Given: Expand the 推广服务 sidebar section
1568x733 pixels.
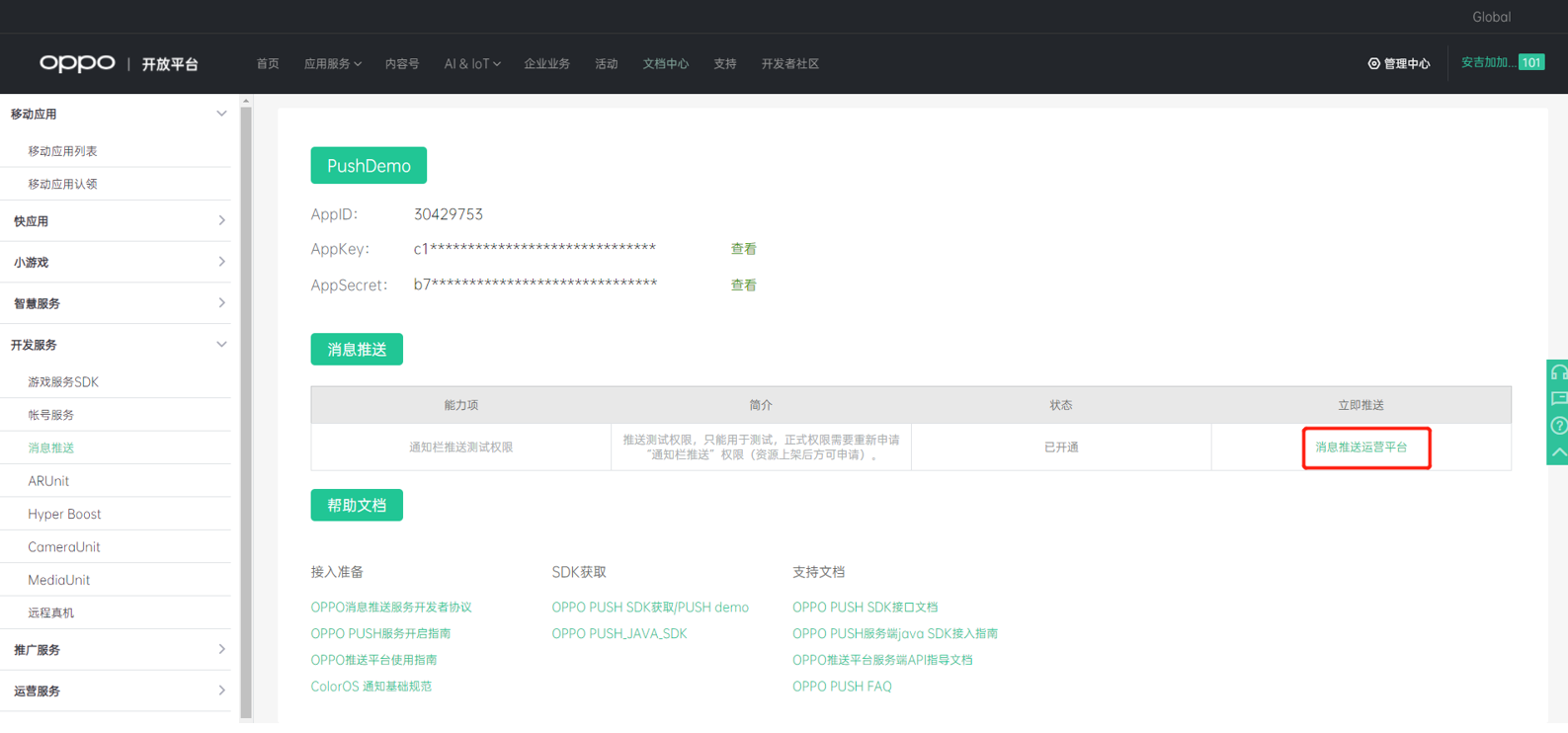Looking at the screenshot, I should pos(221,650).
